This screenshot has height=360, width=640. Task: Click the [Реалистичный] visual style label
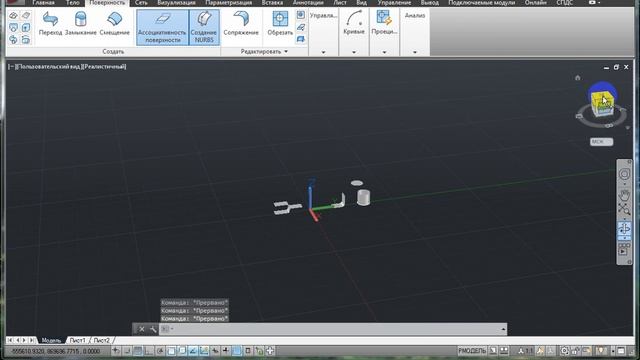[x=104, y=67]
